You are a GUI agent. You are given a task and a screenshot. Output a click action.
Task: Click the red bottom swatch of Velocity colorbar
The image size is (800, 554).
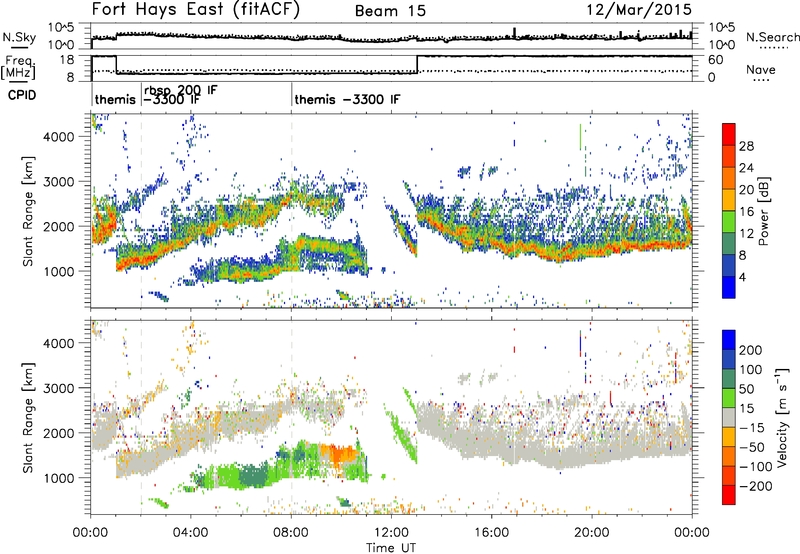pyautogui.click(x=729, y=495)
